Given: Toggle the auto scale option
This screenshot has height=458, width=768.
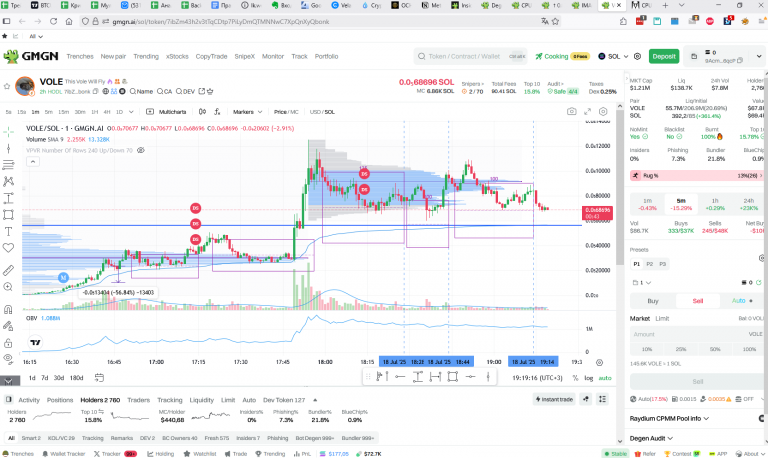Looking at the screenshot, I should click(x=605, y=378).
